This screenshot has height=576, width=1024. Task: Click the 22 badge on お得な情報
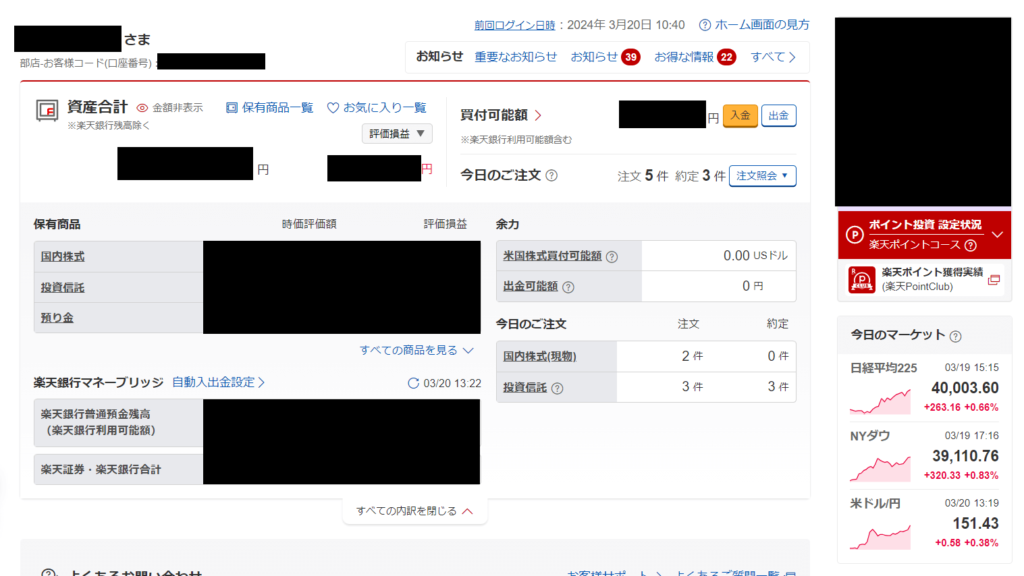pyautogui.click(x=726, y=57)
